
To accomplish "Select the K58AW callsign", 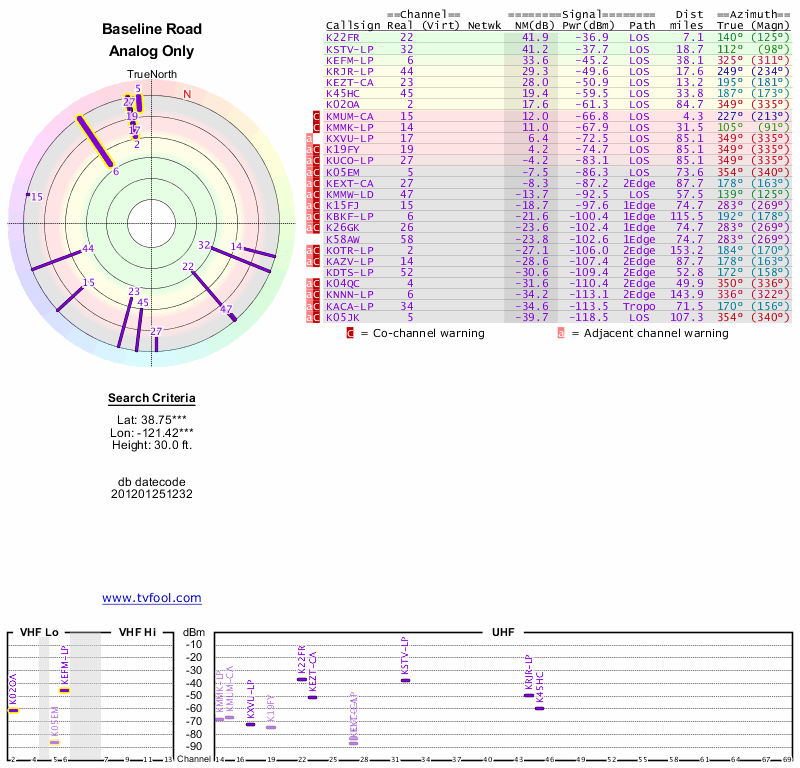I will click(343, 239).
